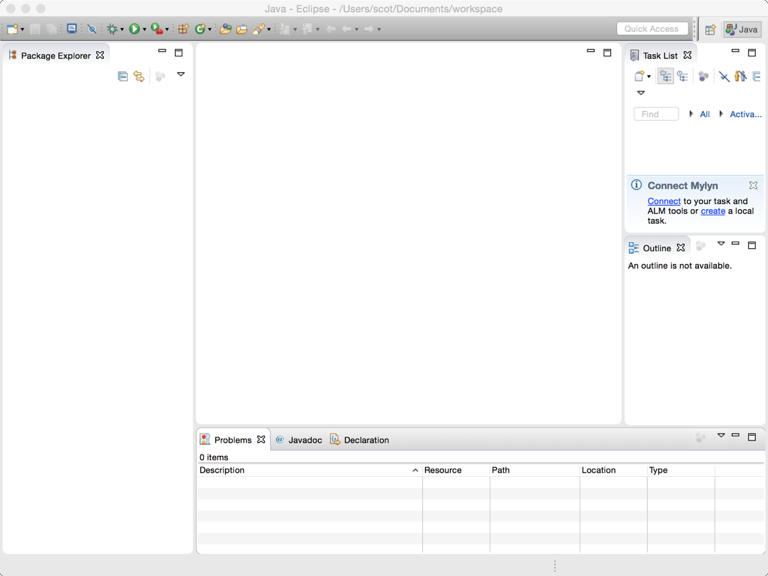Toggle Scheduled presentation in Task List

(x=682, y=76)
